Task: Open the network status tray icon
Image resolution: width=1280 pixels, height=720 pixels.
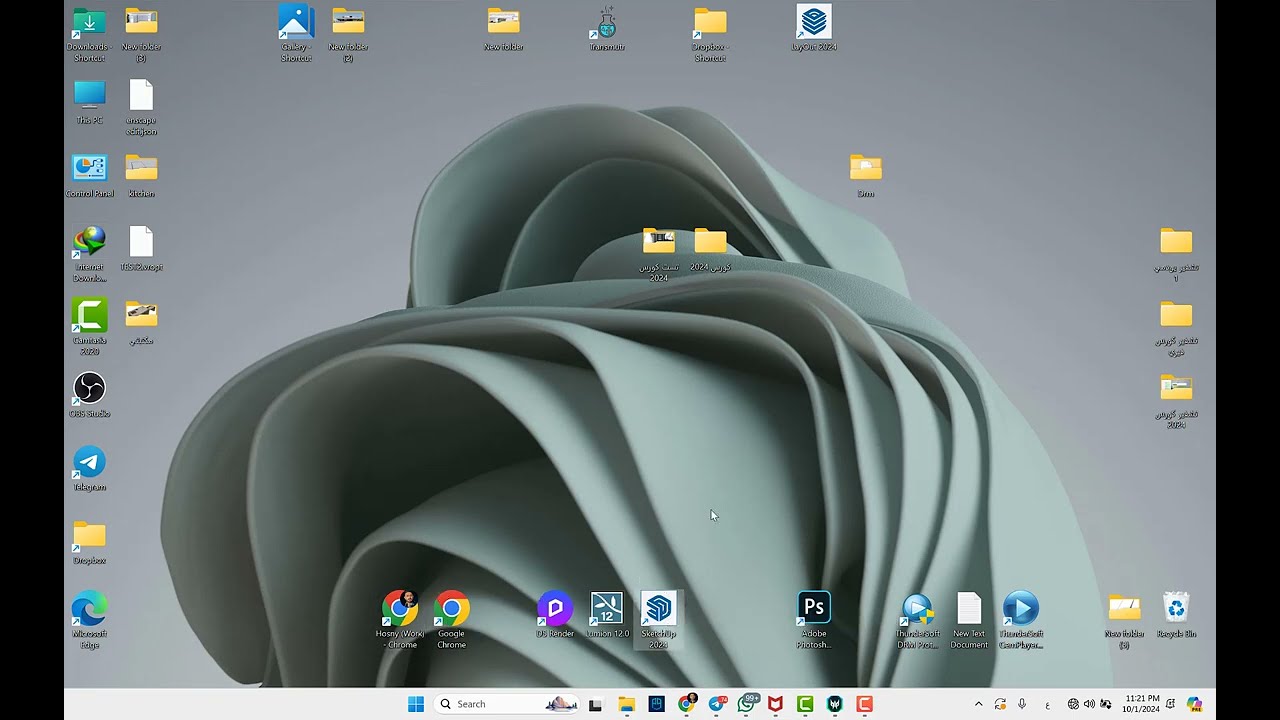Action: [1073, 704]
